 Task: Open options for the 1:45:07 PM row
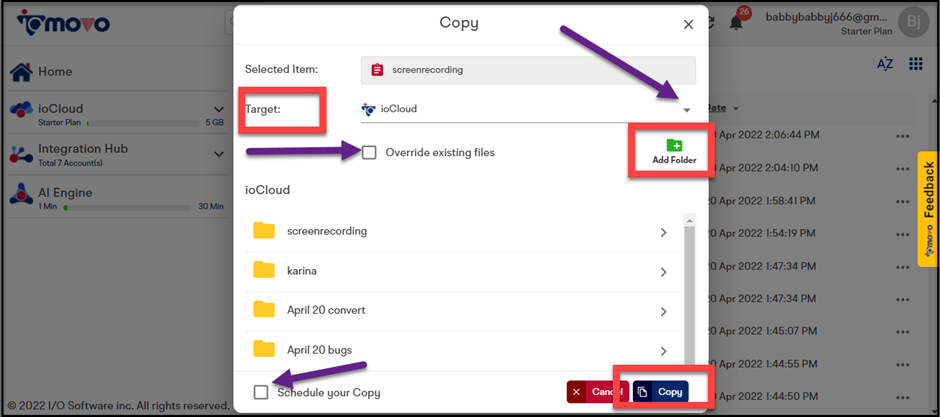[902, 331]
